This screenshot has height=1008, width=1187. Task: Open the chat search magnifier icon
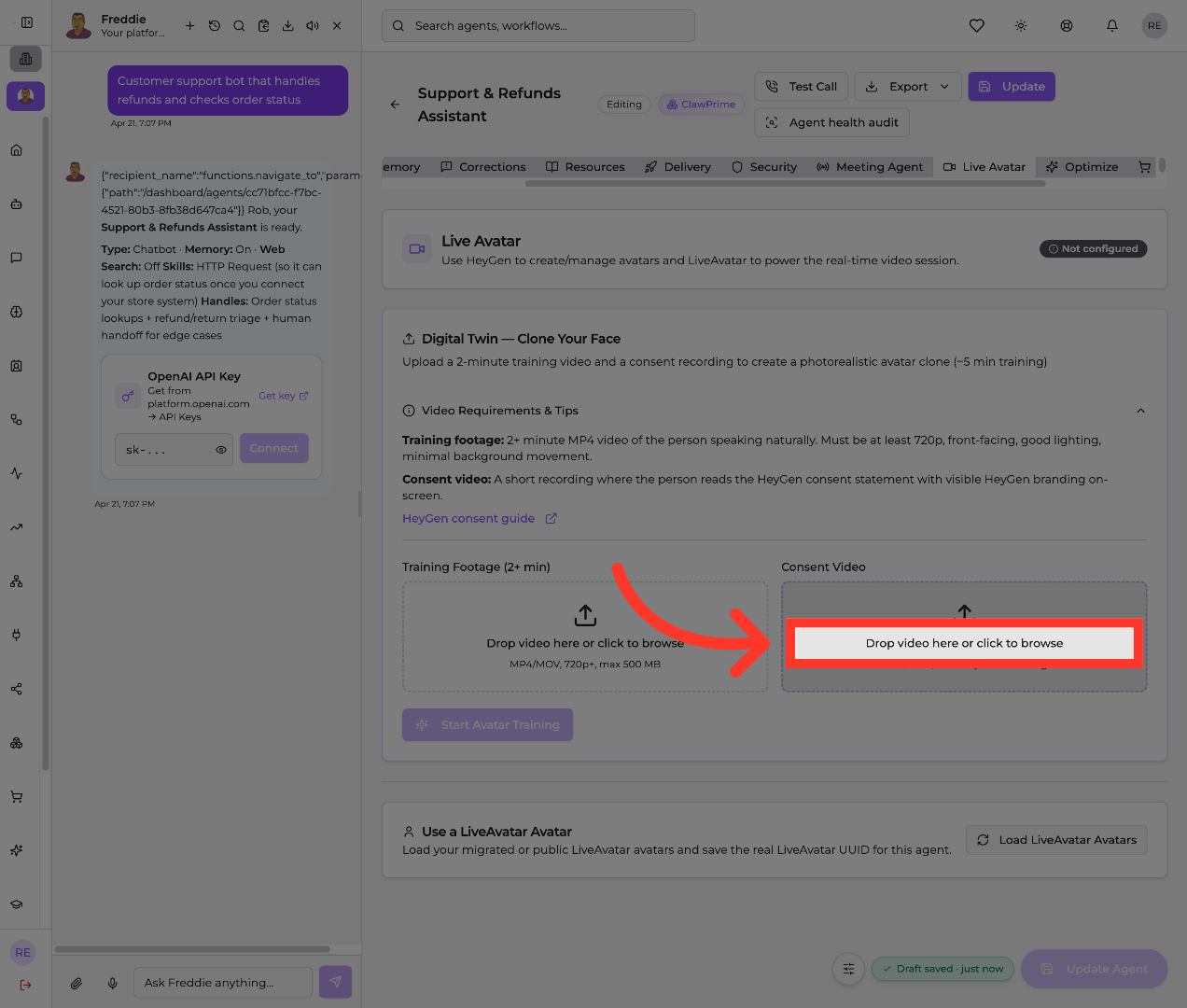(x=239, y=26)
